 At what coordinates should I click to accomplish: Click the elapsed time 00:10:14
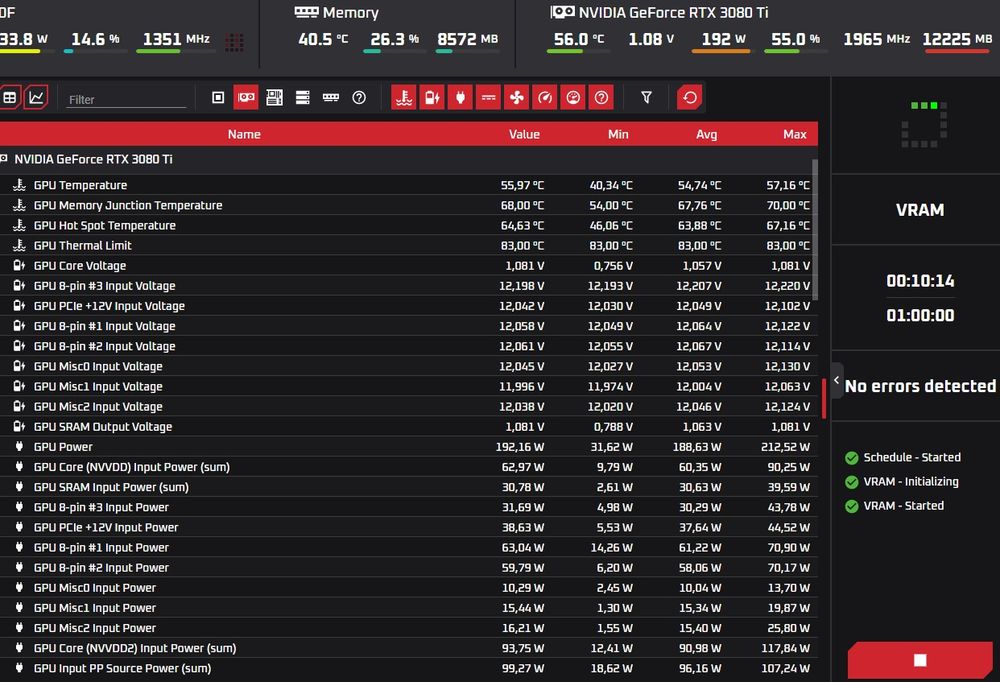coord(920,281)
